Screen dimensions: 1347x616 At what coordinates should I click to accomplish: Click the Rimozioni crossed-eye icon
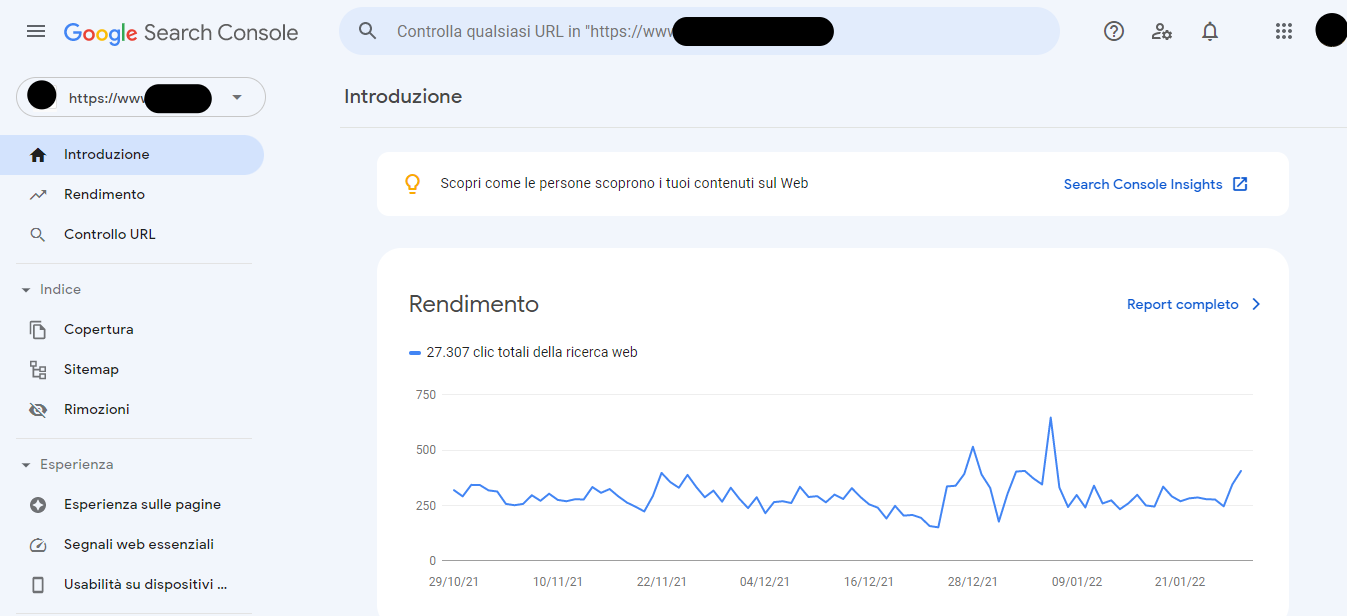click(38, 410)
